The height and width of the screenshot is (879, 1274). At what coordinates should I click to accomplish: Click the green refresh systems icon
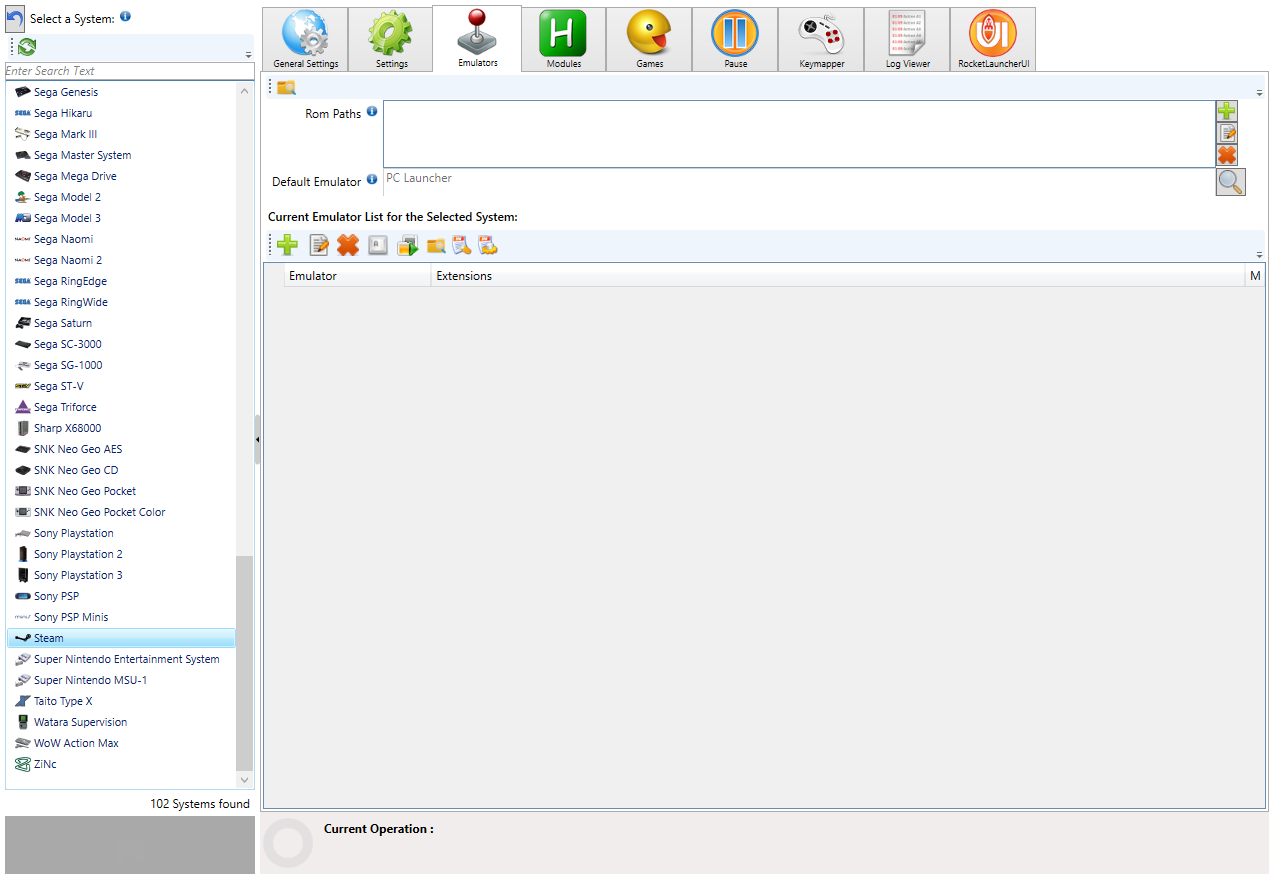[27, 47]
